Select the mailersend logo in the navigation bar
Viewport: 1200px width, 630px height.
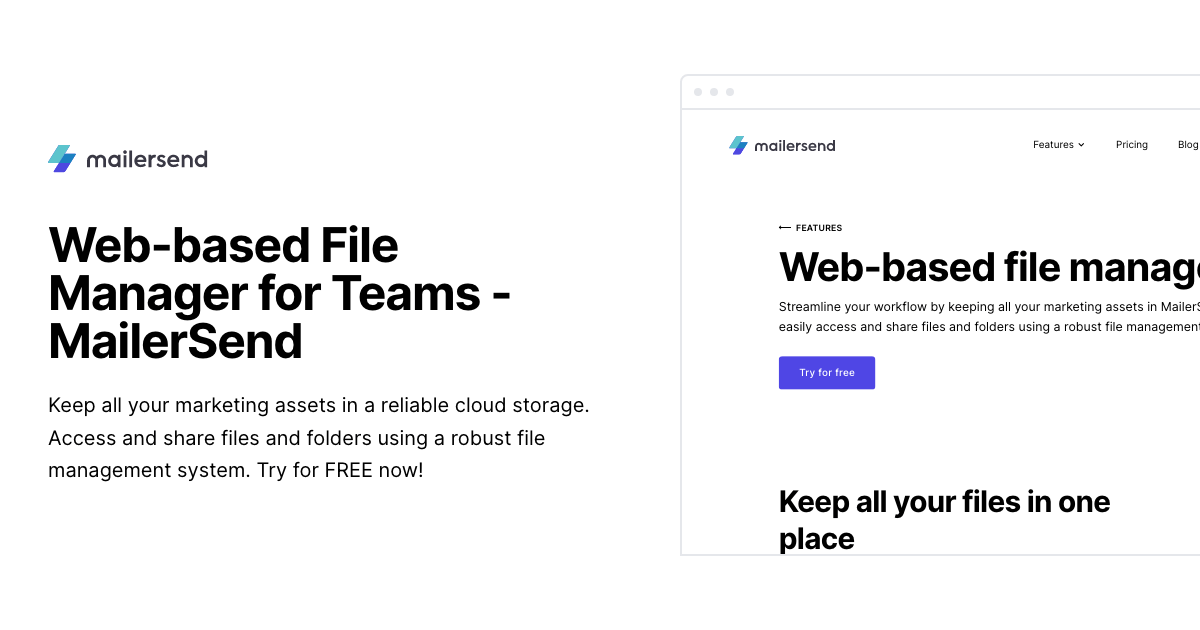coord(782,145)
